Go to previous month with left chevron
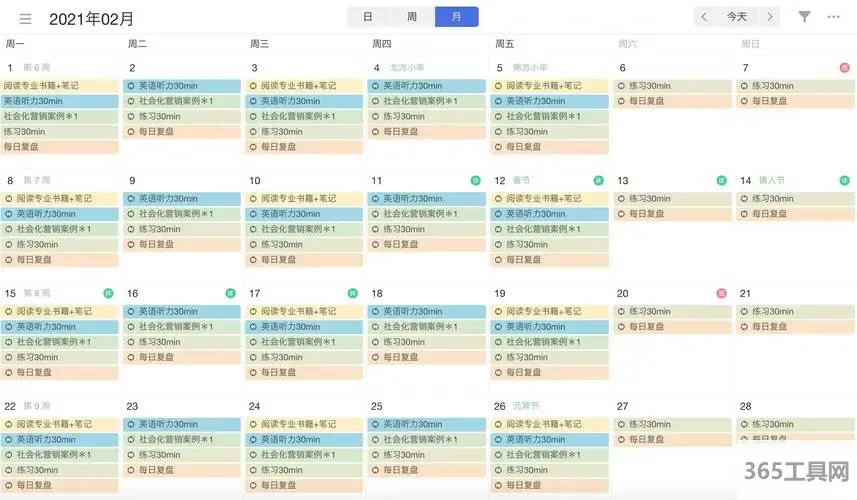The width and height of the screenshot is (857, 500). pos(705,17)
